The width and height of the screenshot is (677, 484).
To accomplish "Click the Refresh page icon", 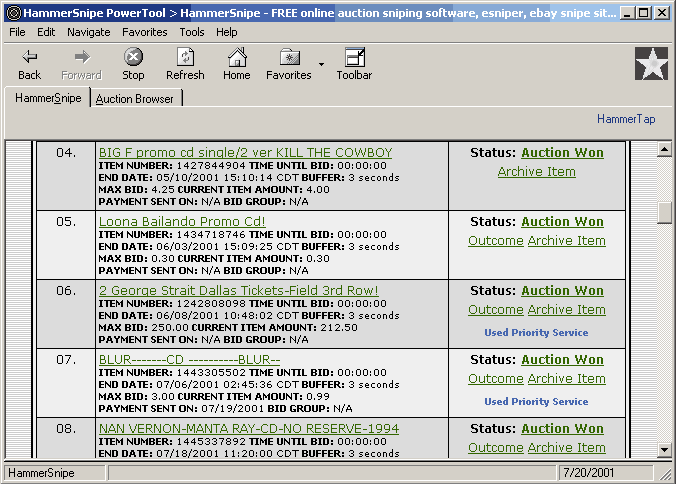I will pos(185,57).
